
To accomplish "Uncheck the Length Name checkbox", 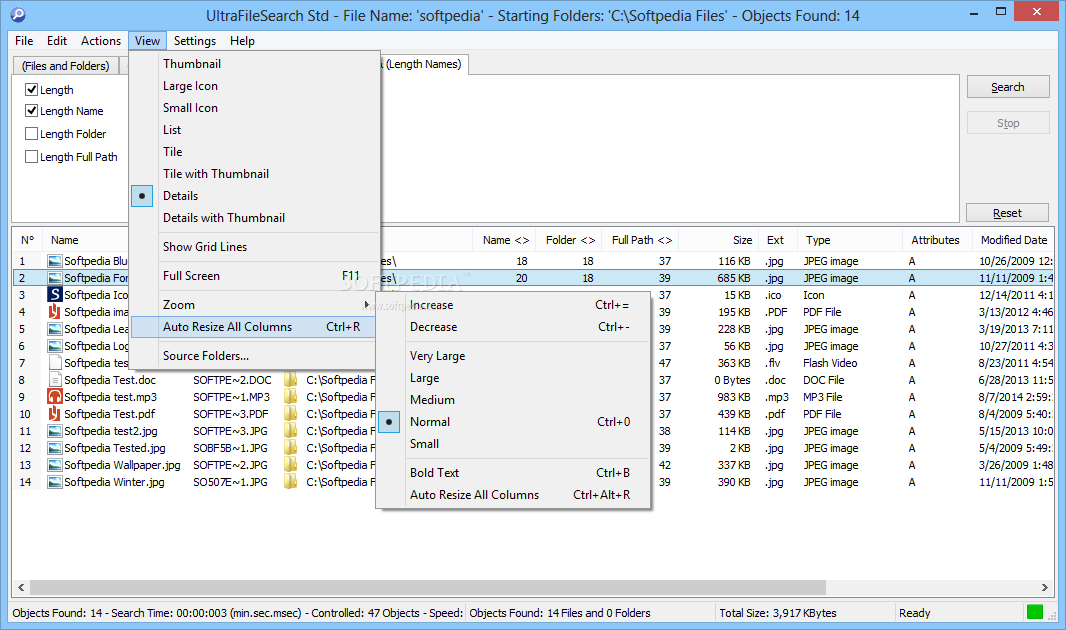I will pyautogui.click(x=31, y=111).
